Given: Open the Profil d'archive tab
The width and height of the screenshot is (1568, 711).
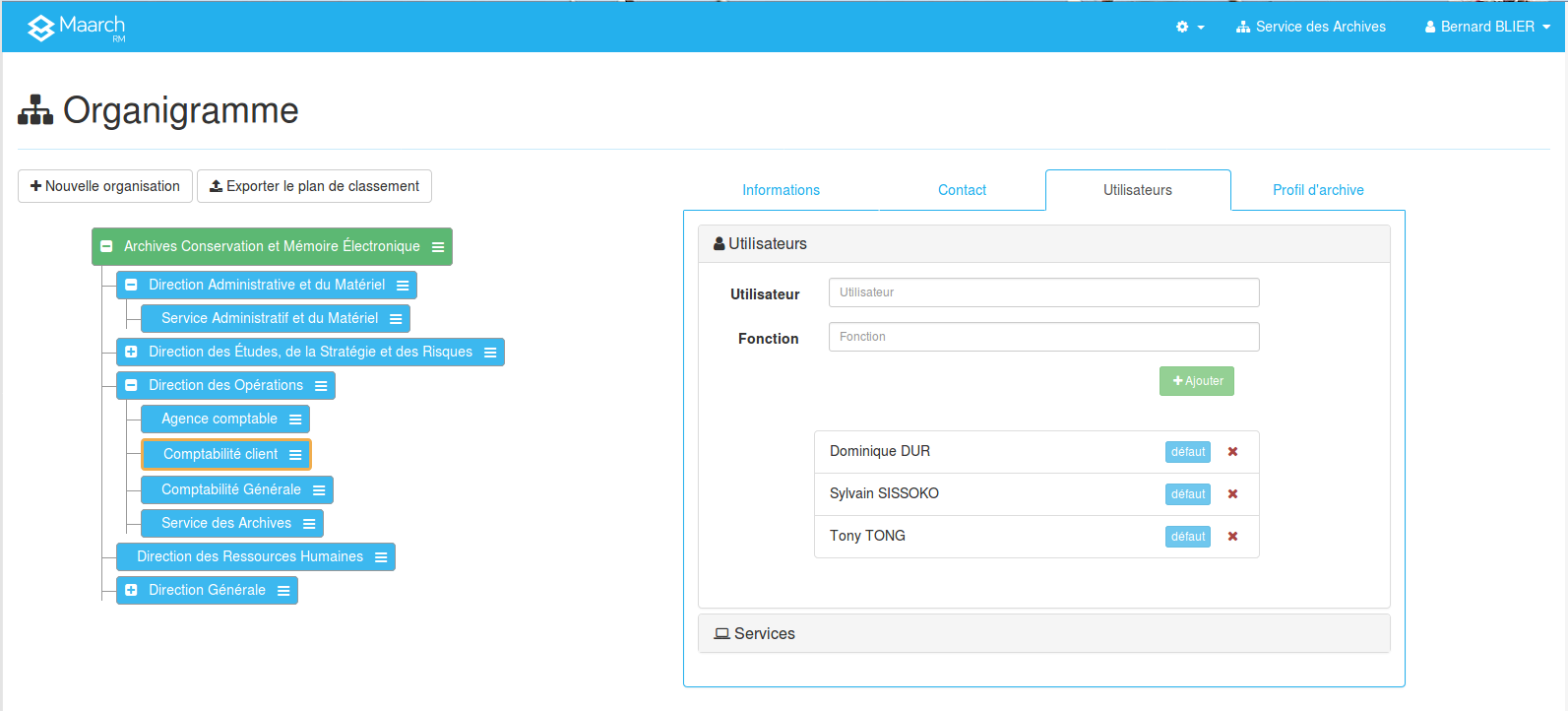Looking at the screenshot, I should 1318,190.
